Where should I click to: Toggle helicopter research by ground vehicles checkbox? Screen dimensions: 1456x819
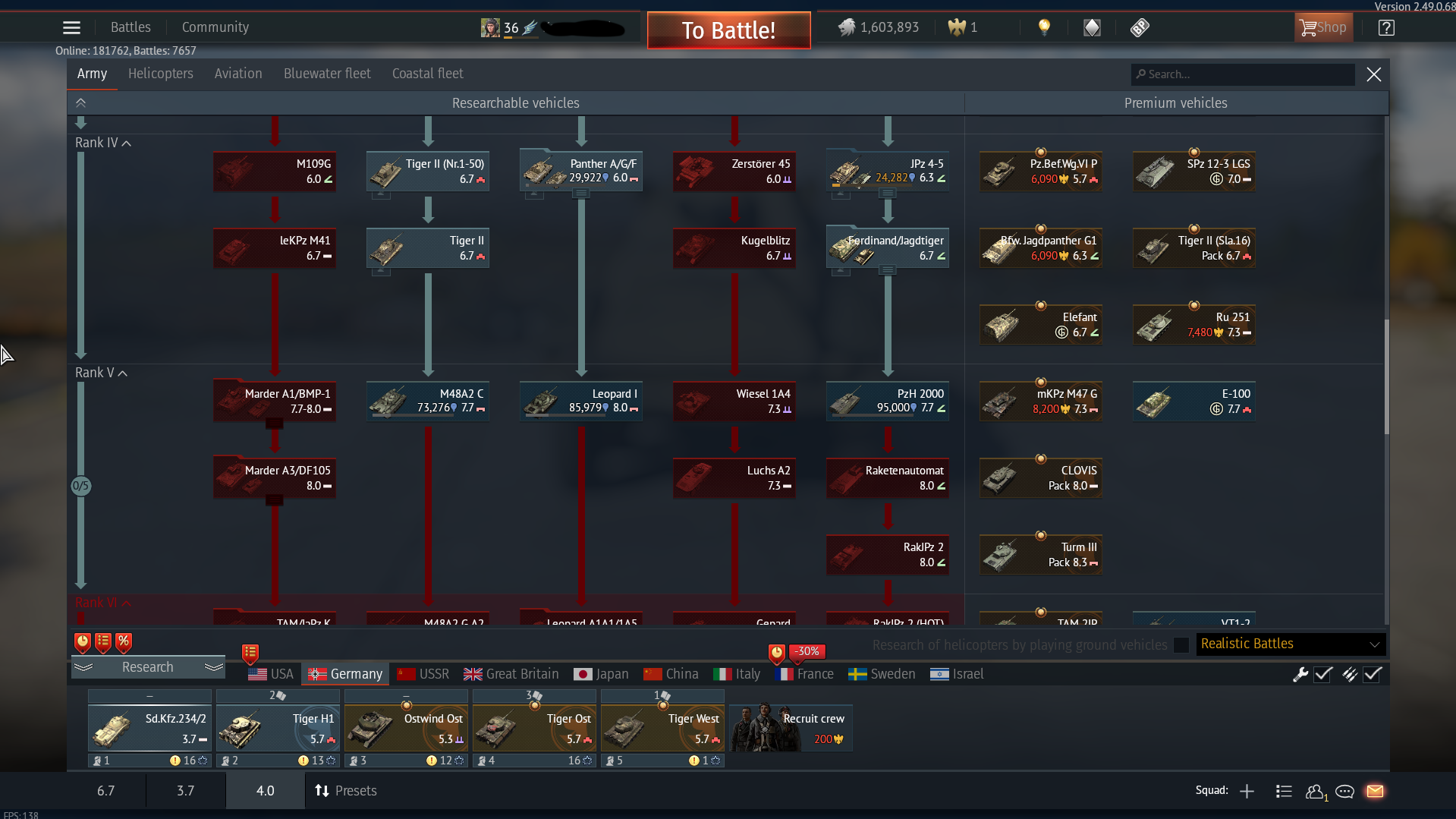1181,645
